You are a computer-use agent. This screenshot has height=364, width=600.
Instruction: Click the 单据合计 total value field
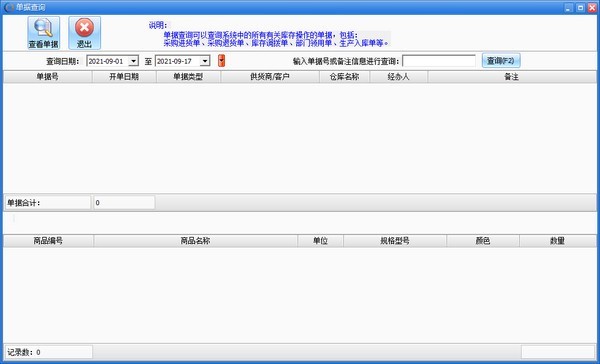pyautogui.click(x=124, y=202)
